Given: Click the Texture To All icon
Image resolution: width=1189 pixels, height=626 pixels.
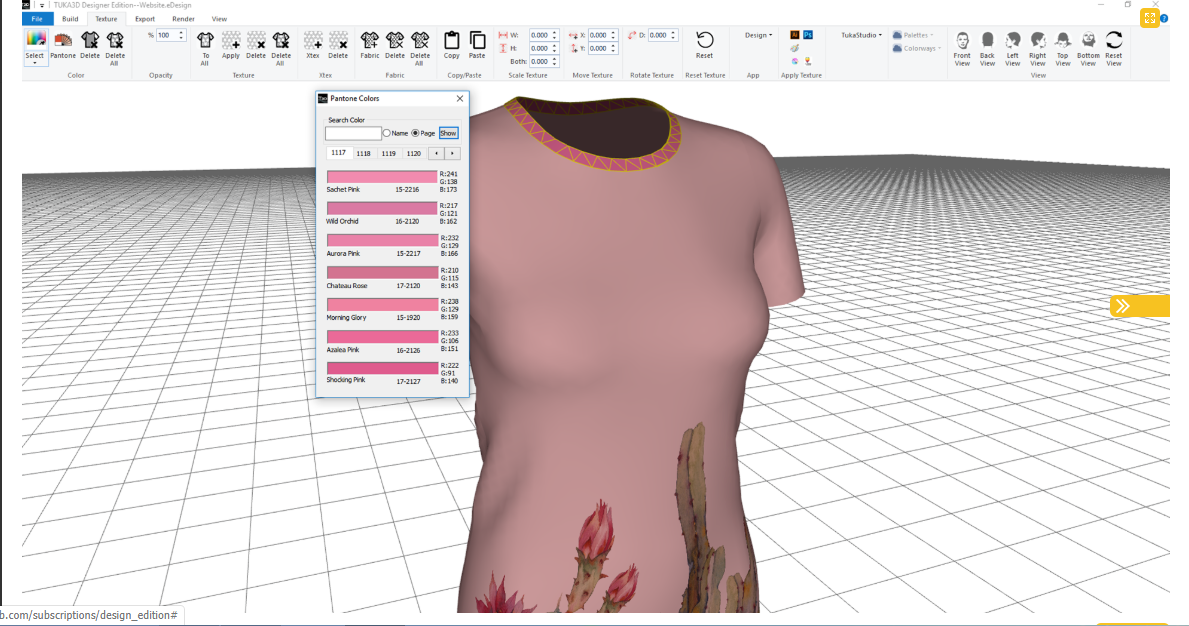Looking at the screenshot, I should point(205,45).
